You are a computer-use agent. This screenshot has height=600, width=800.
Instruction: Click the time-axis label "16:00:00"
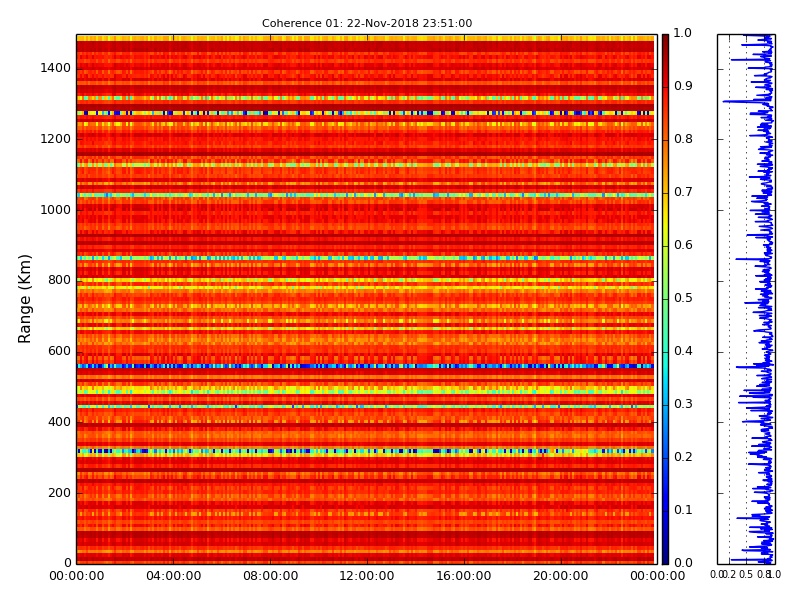coord(464,576)
